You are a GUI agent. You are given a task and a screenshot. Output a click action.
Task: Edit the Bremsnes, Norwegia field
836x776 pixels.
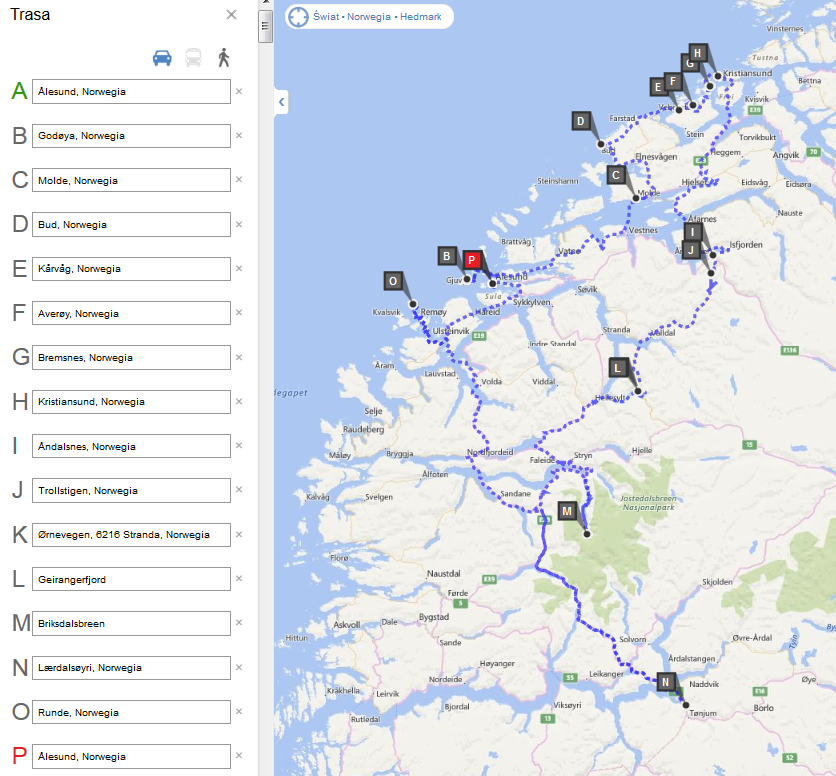131,357
